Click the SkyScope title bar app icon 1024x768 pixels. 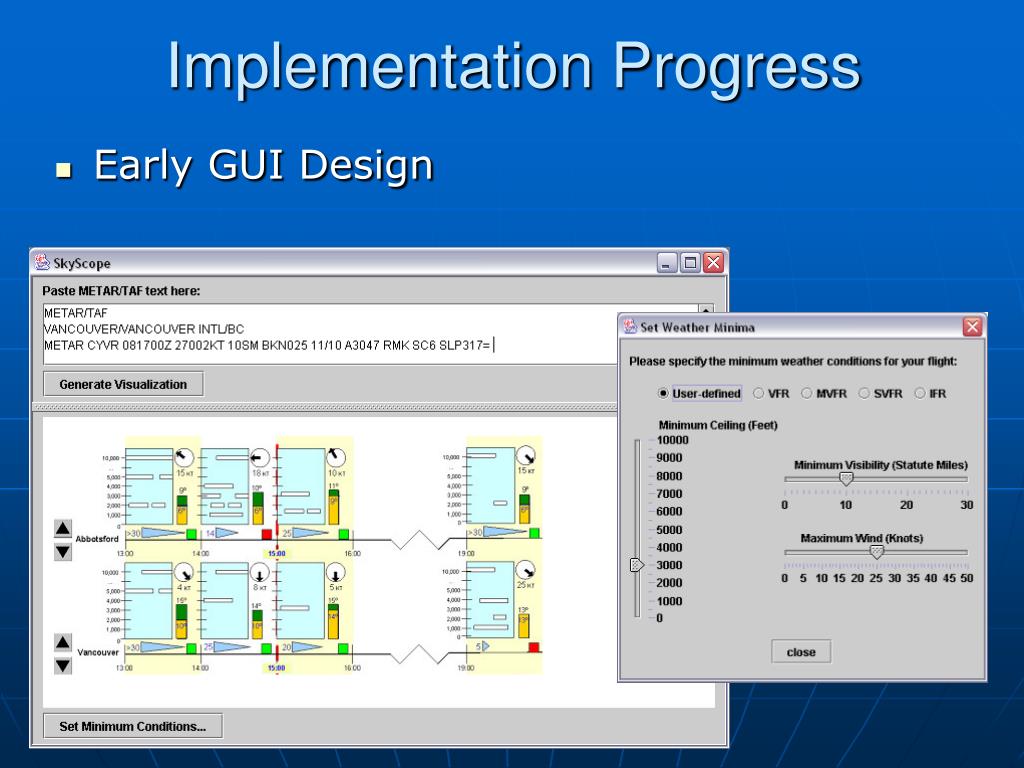[42, 263]
